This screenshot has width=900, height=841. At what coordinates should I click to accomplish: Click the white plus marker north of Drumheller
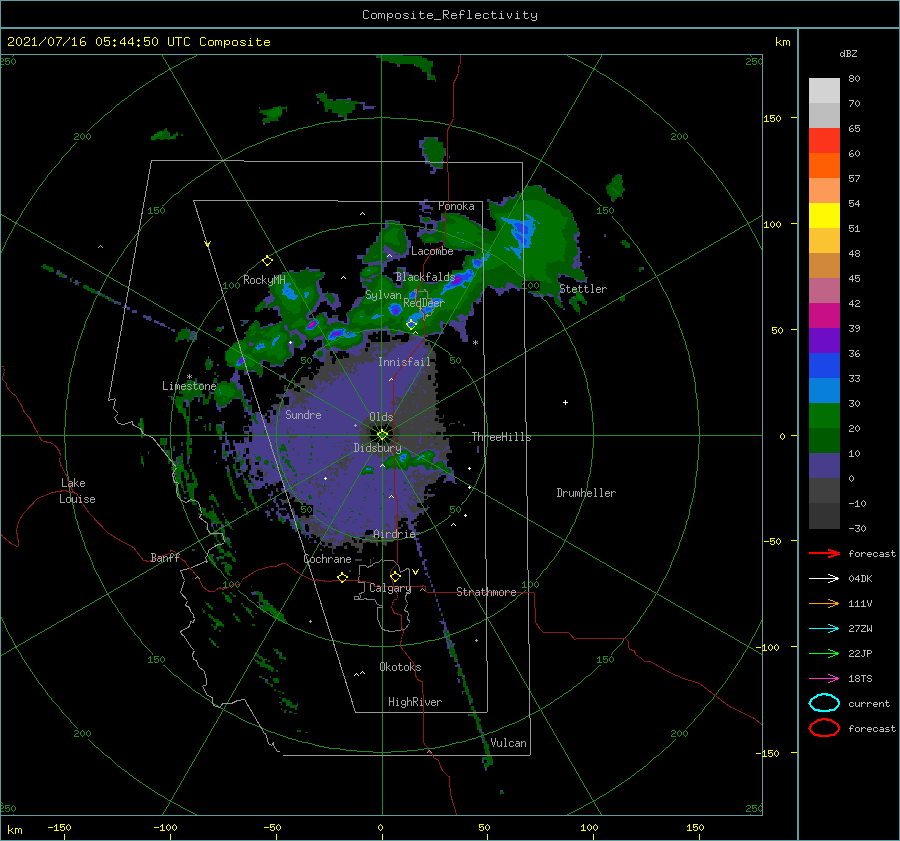pyautogui.click(x=565, y=402)
